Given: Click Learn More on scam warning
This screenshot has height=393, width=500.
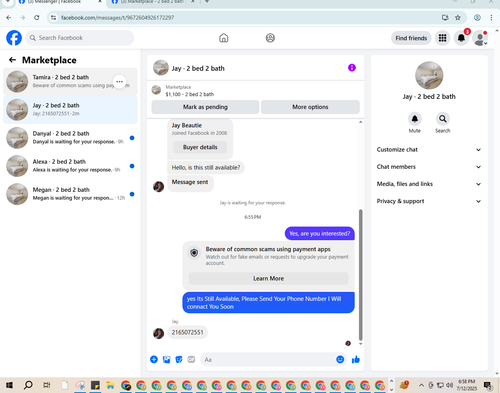Looking at the screenshot, I should click(268, 278).
